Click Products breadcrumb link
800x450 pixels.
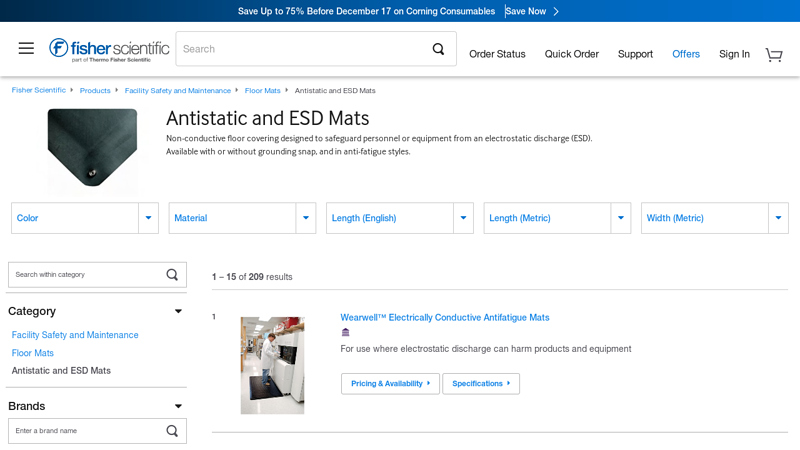point(95,90)
